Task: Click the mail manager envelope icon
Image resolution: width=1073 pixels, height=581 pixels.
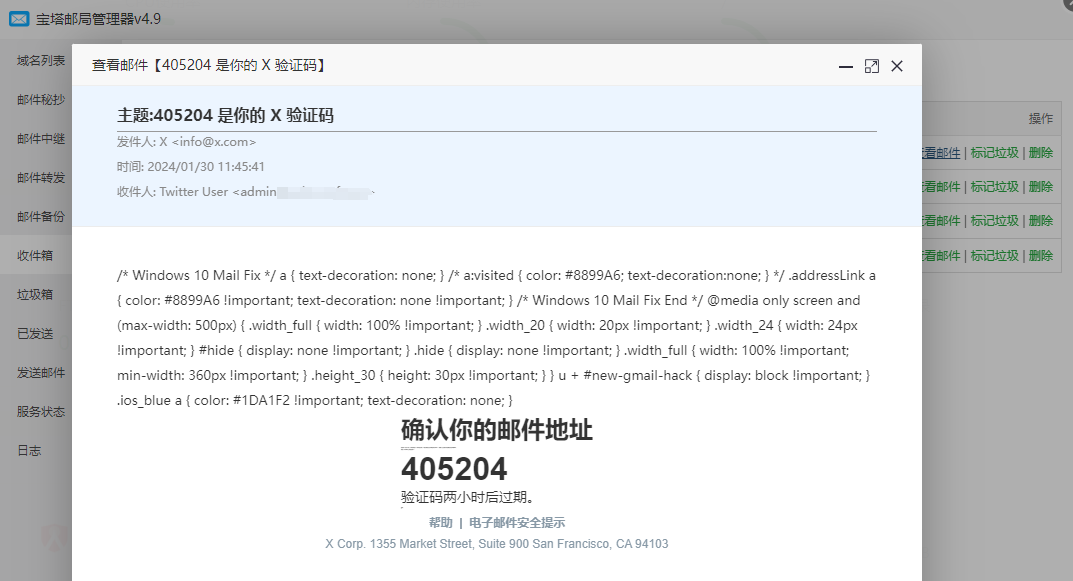Action: (x=19, y=19)
